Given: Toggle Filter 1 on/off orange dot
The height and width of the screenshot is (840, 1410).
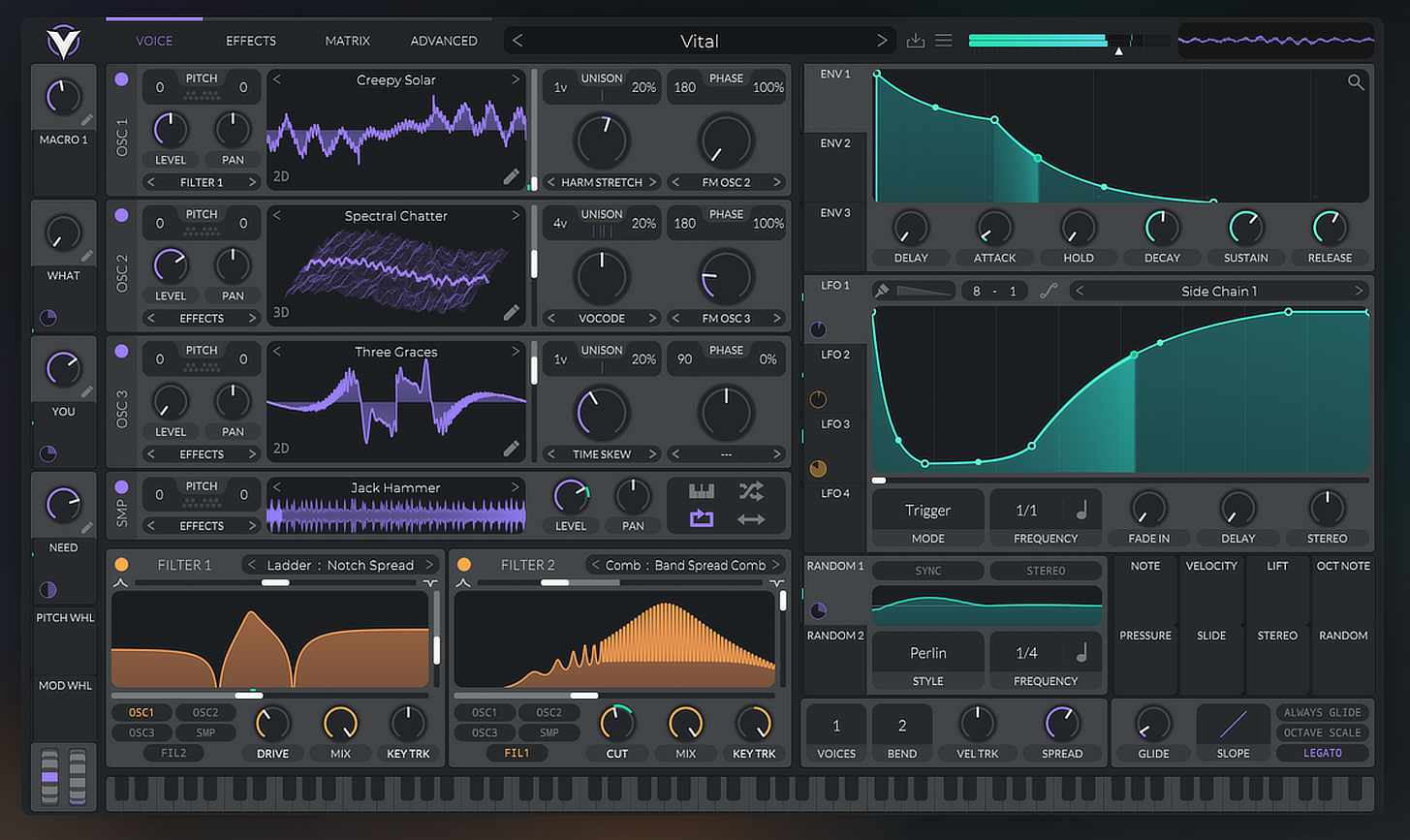Looking at the screenshot, I should (121, 564).
